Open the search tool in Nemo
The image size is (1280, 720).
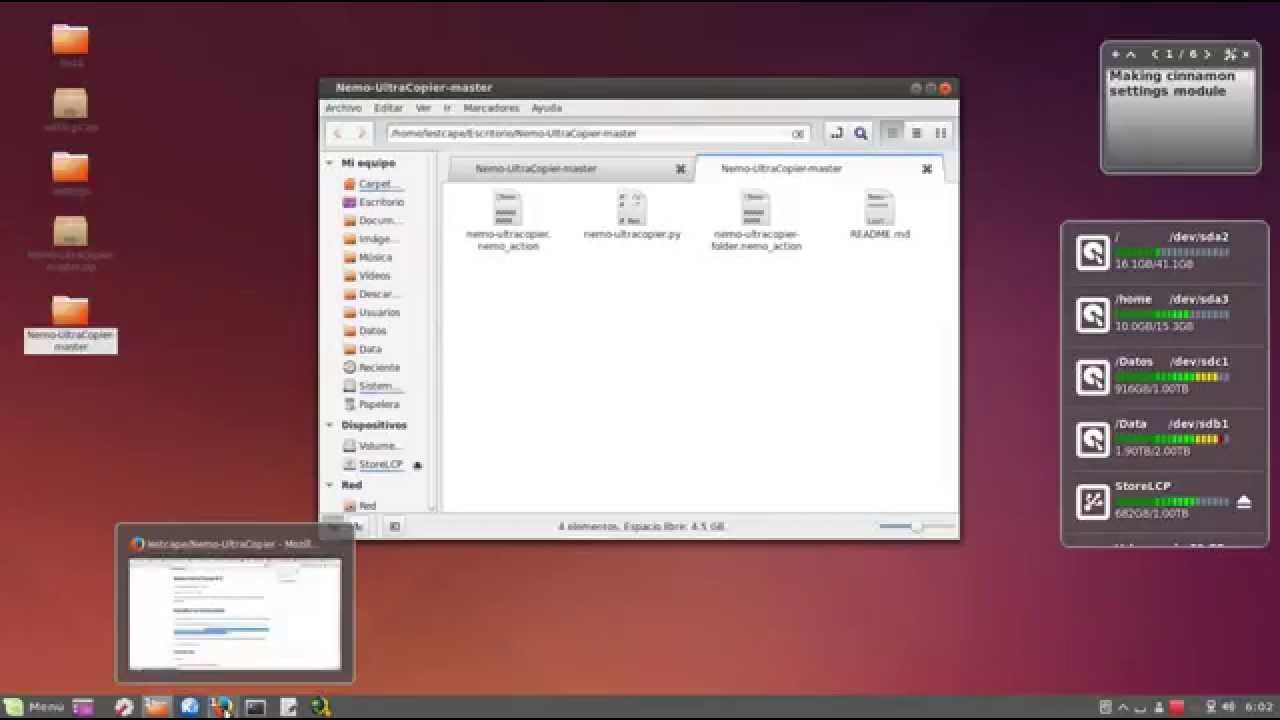tap(860, 133)
